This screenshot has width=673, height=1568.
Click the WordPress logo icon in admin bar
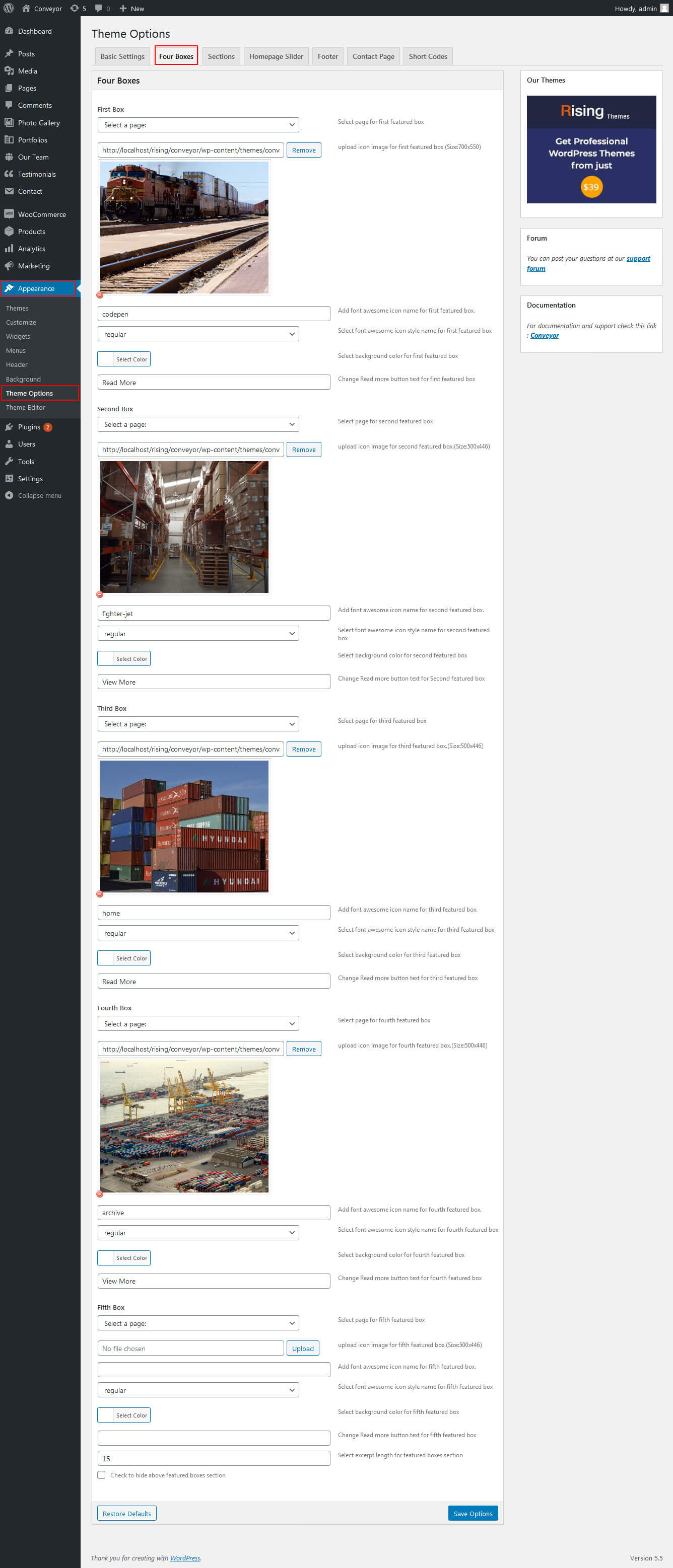pyautogui.click(x=9, y=9)
